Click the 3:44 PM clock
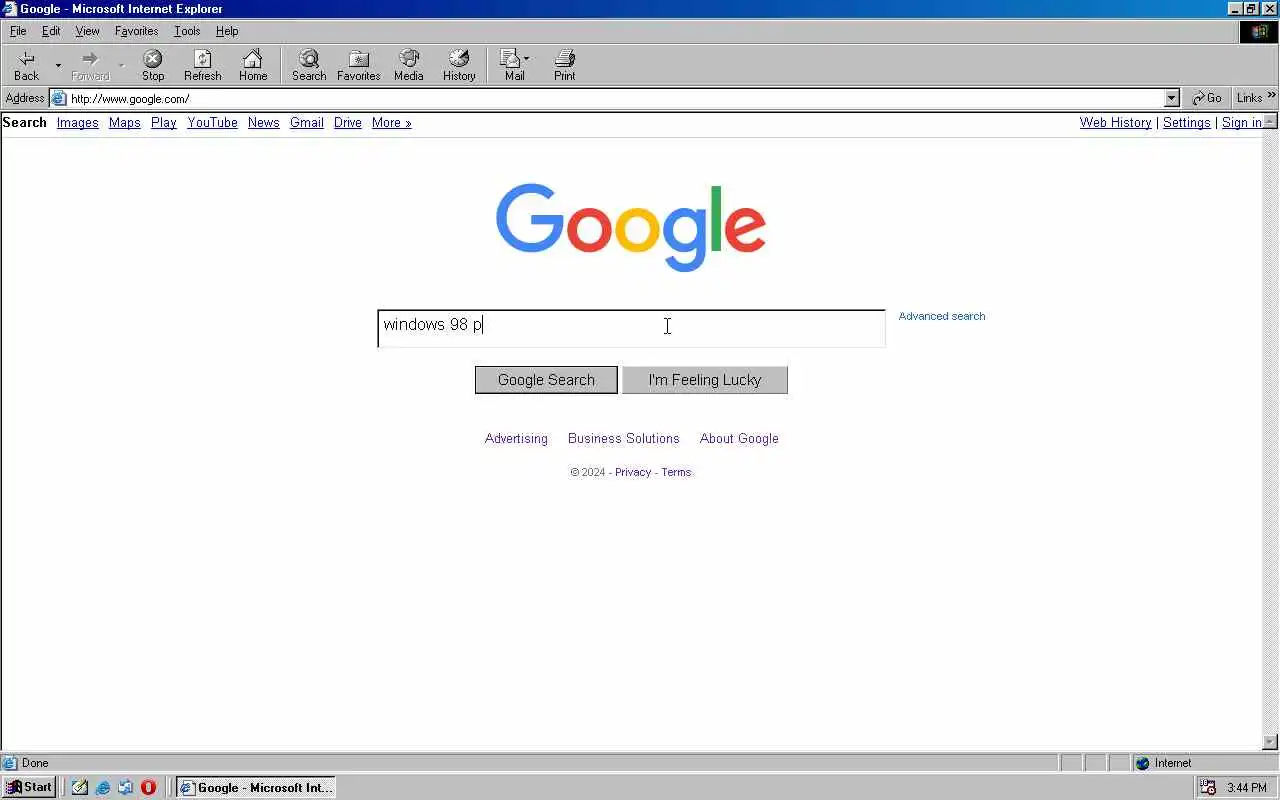 (1246, 788)
